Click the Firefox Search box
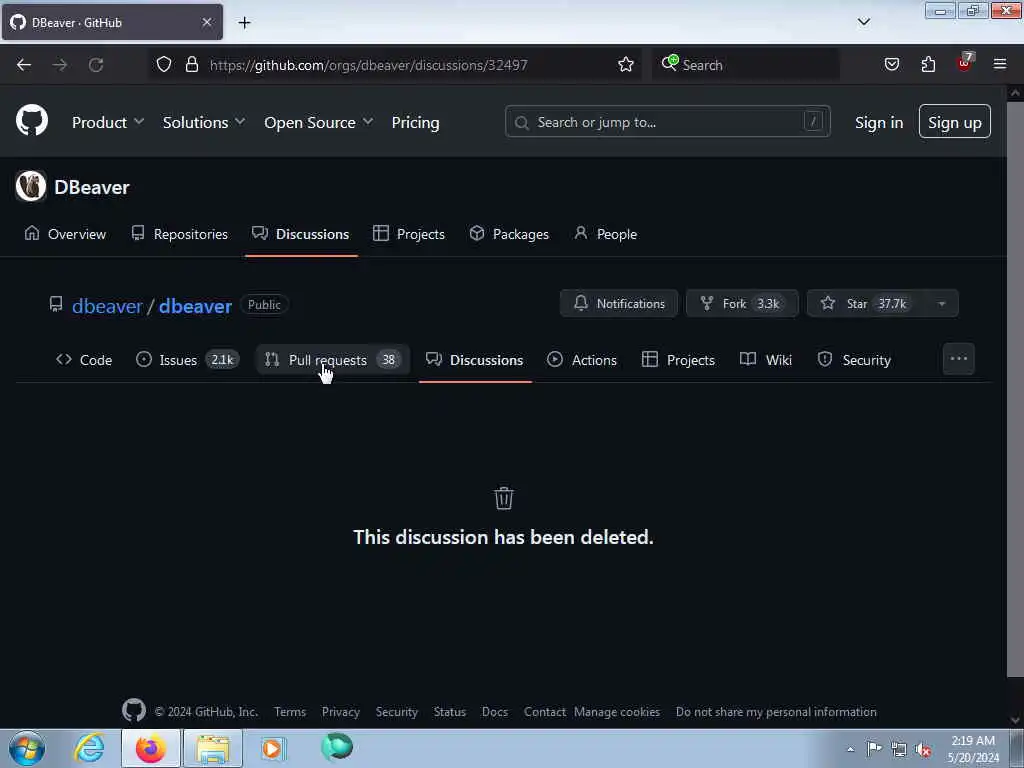This screenshot has height=768, width=1024. (745, 65)
